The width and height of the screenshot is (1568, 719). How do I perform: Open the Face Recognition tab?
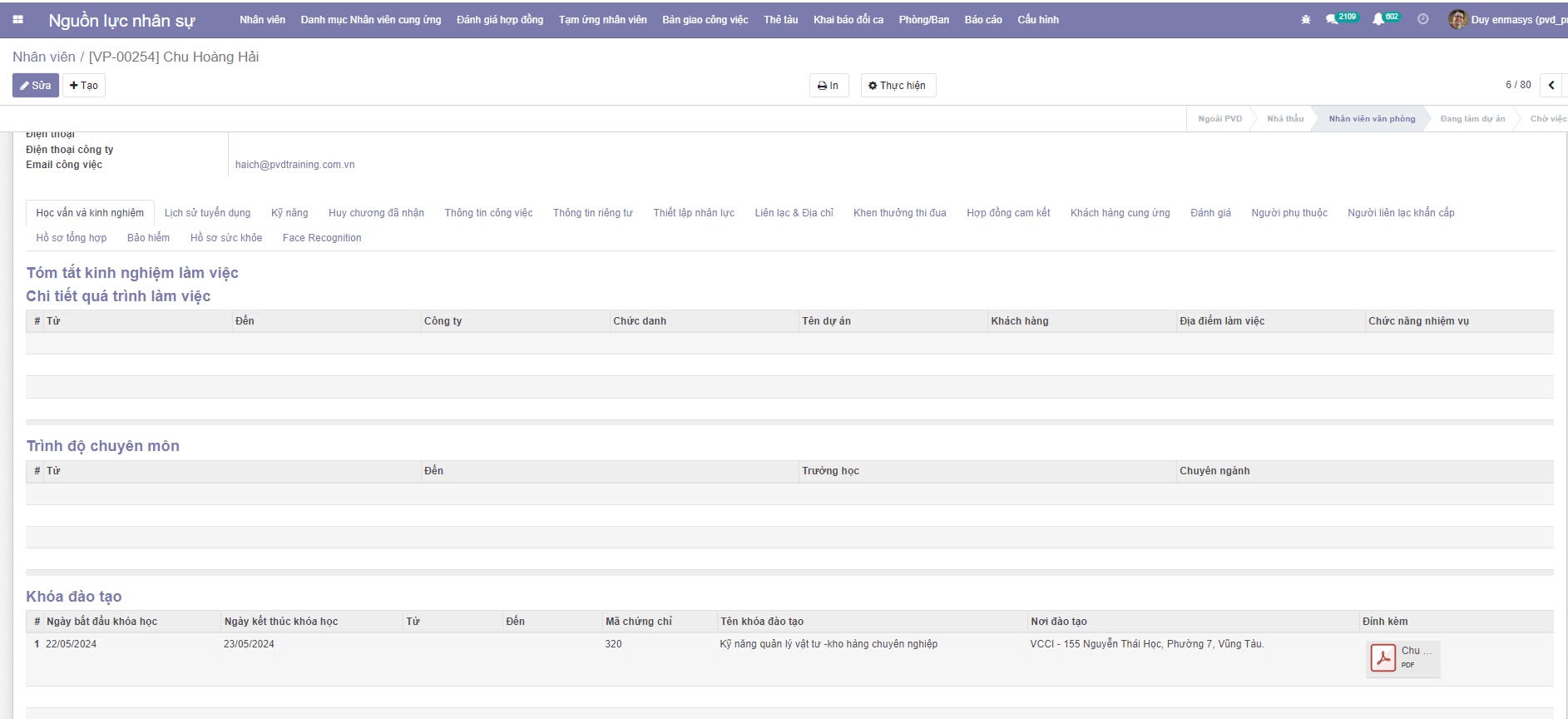click(x=322, y=238)
